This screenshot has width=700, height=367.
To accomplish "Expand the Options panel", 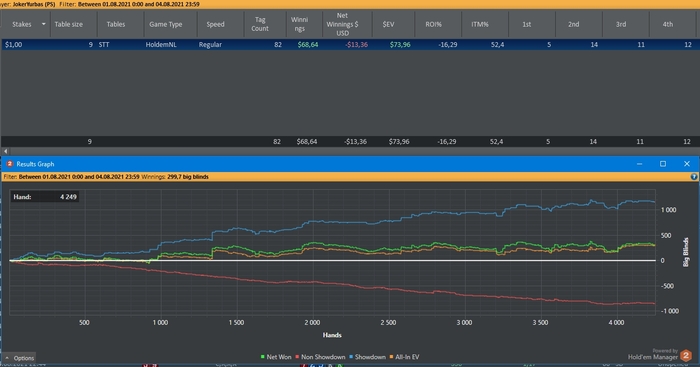I will (20, 358).
